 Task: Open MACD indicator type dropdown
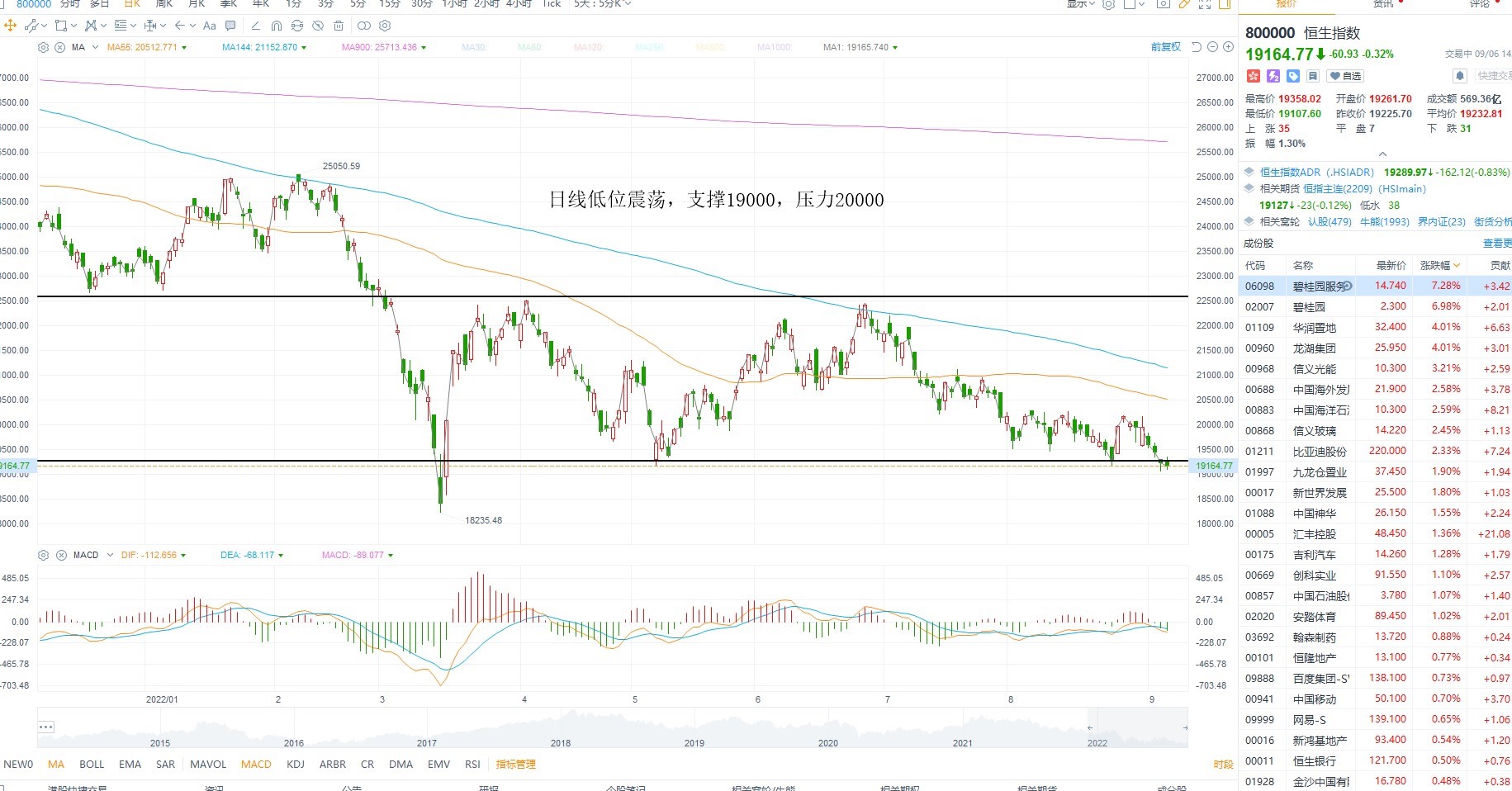[109, 555]
